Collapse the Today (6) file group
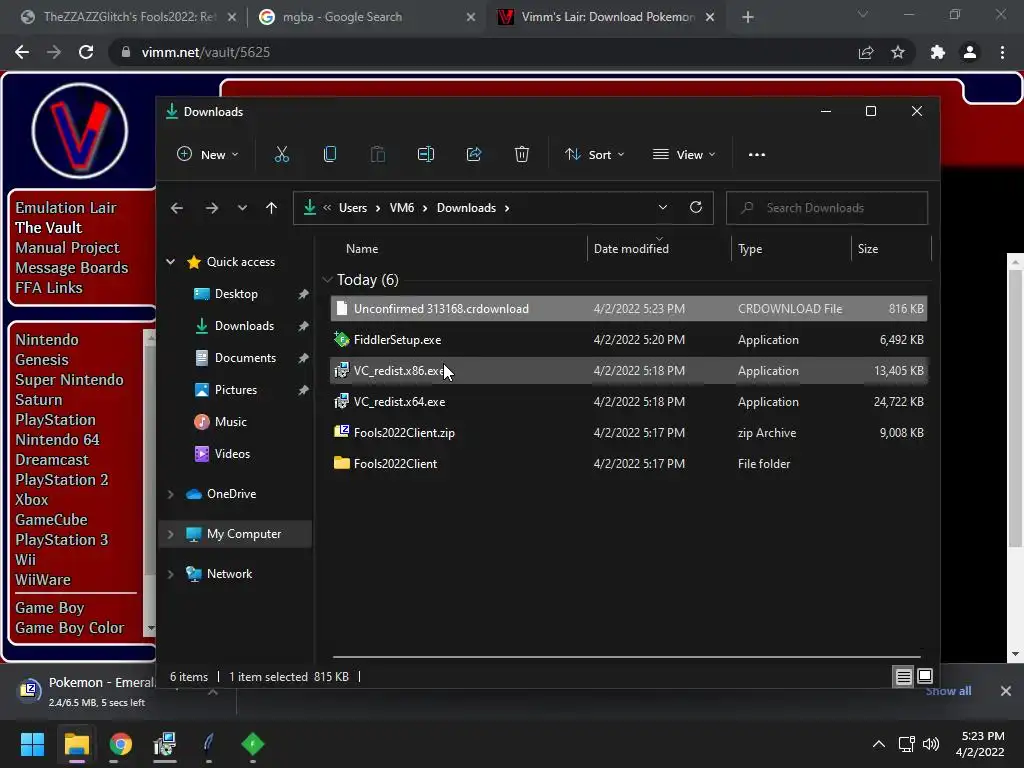 pos(327,280)
